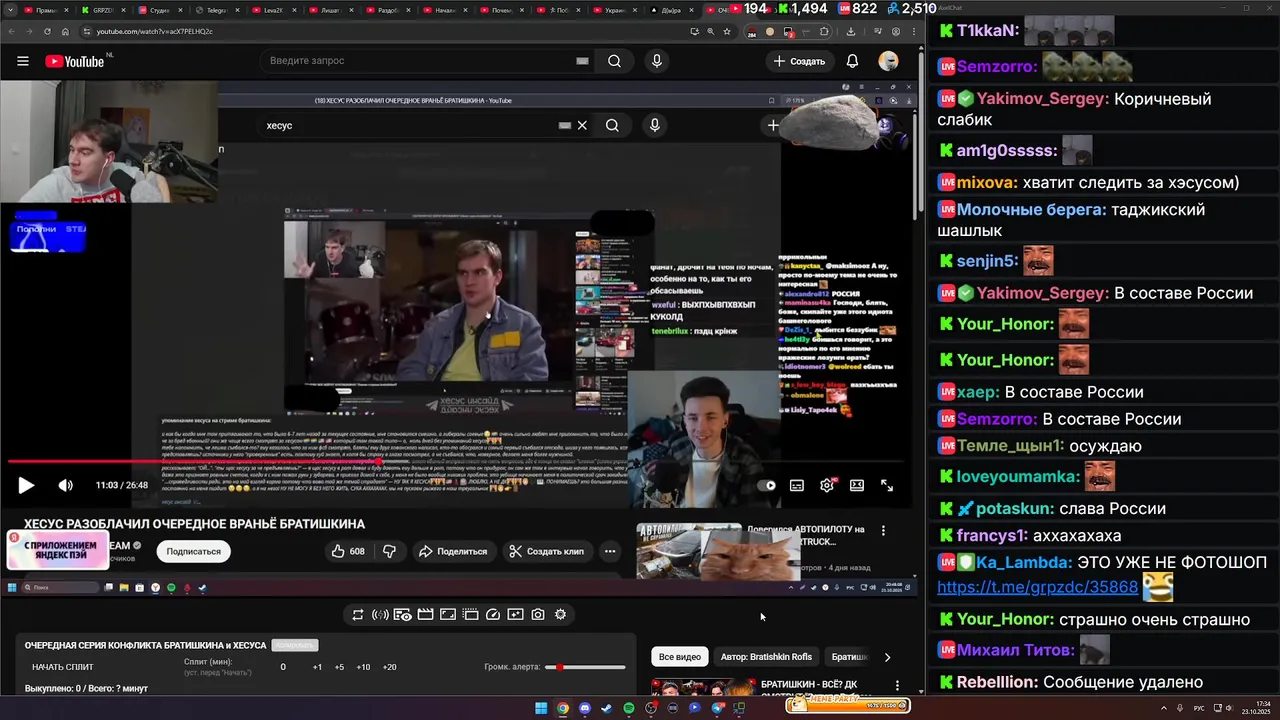Click the Подписаться subscribe button
1280x720 pixels.
[193, 551]
